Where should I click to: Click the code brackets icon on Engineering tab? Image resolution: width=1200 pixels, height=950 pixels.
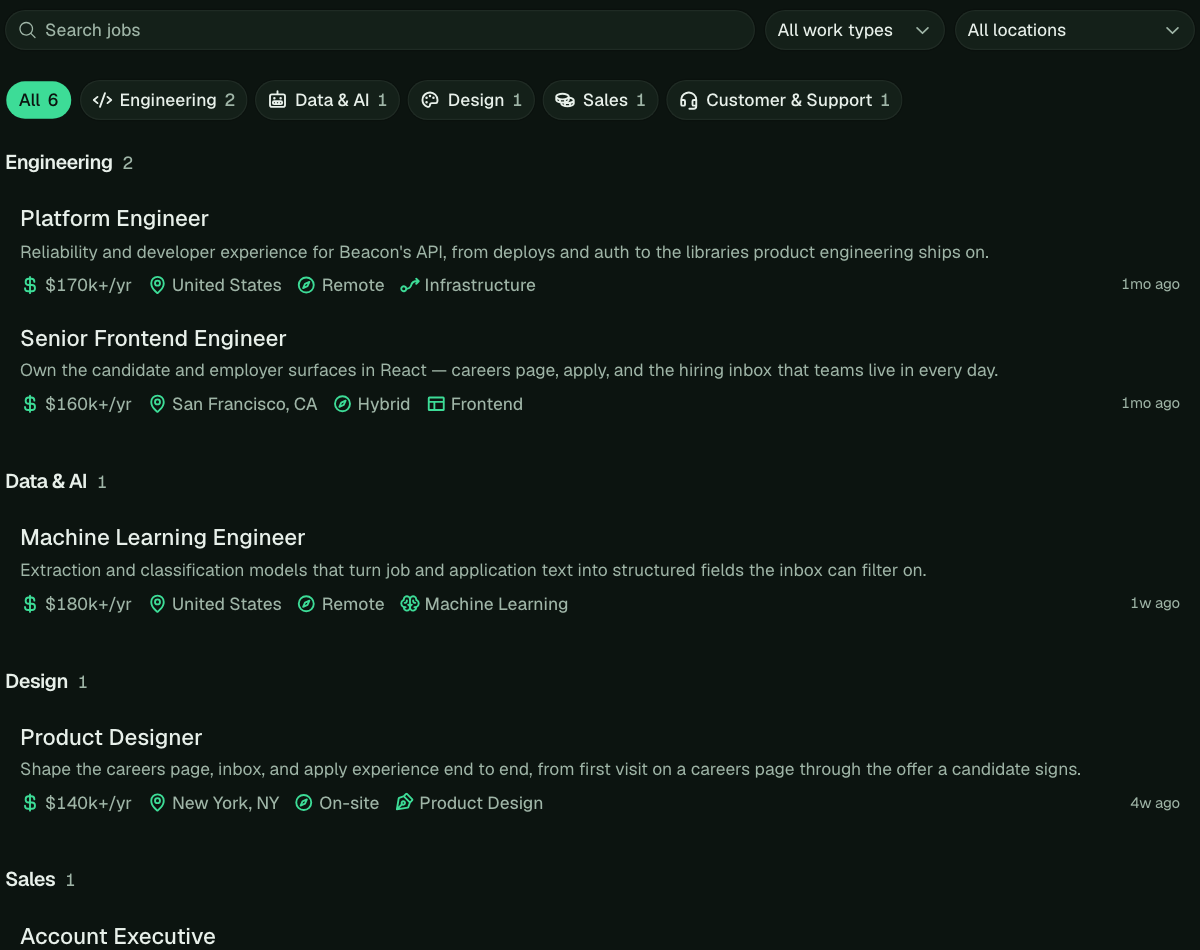102,100
